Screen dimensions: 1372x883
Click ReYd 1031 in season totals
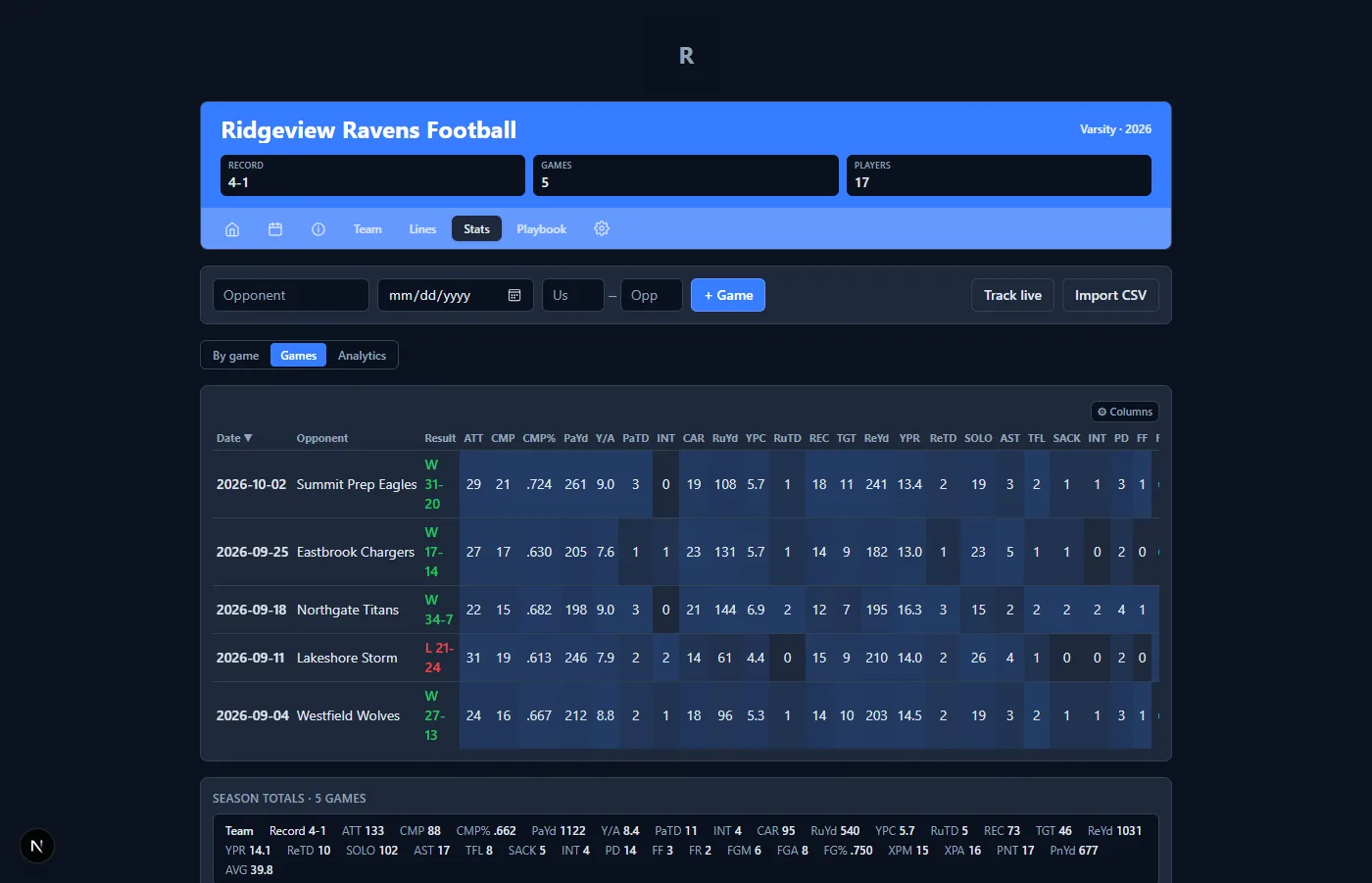tap(1114, 831)
